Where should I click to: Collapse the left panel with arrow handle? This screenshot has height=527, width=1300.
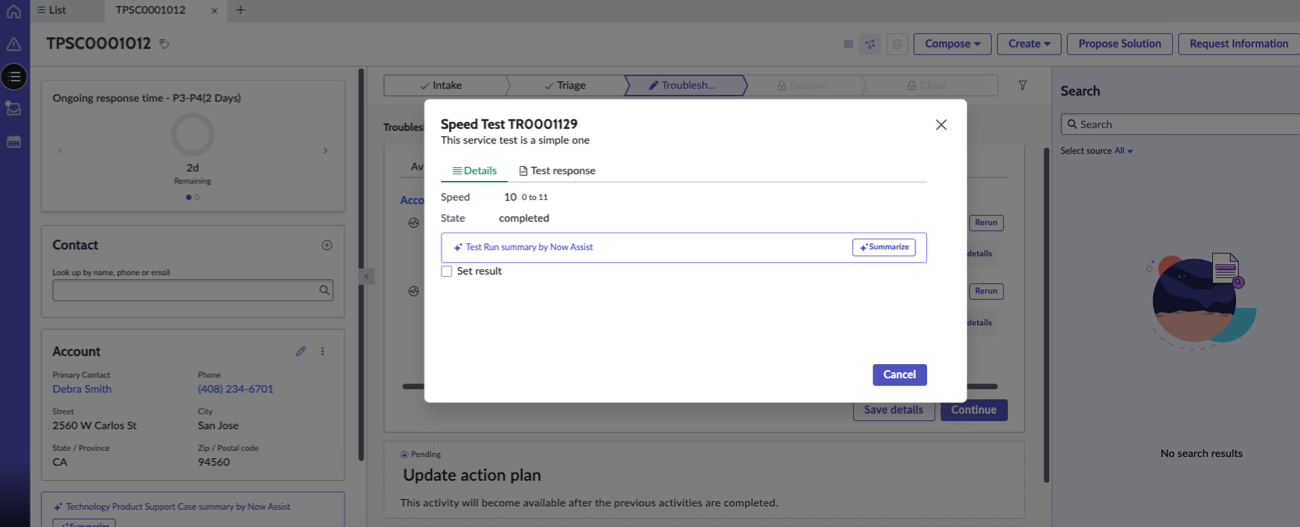[366, 276]
